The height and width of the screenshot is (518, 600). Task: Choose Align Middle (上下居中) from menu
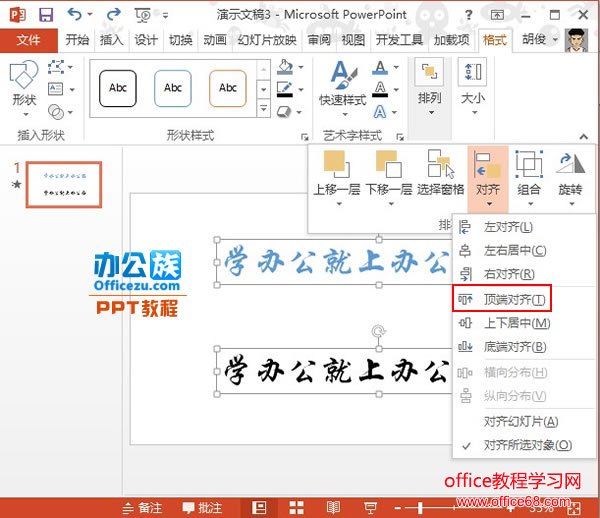coord(521,323)
